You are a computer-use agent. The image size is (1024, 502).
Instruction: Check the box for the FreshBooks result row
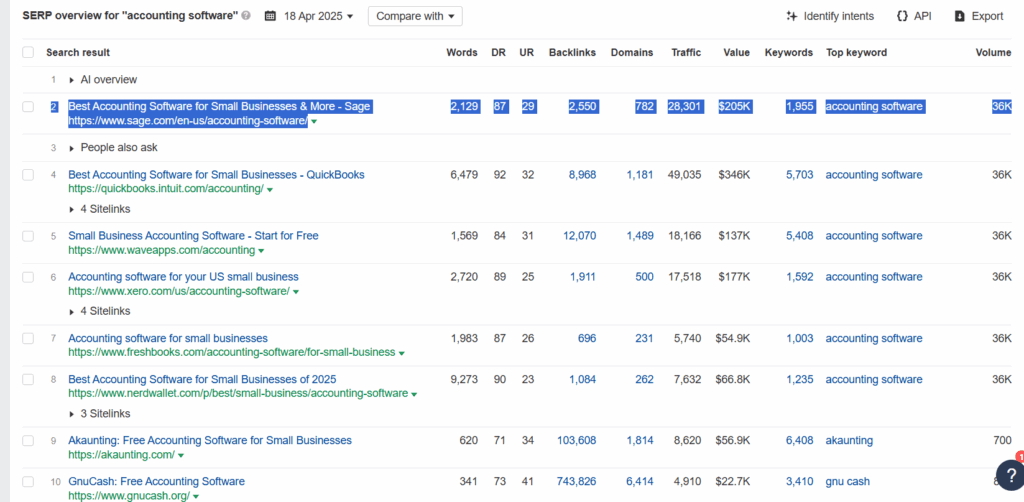pos(28,338)
